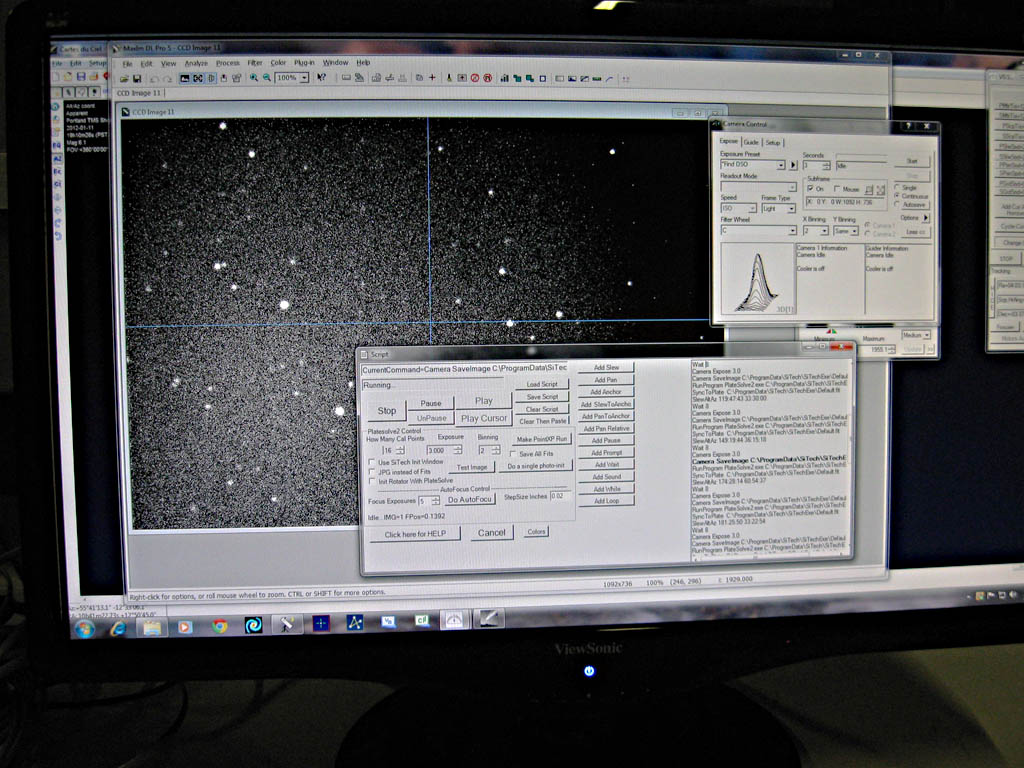Click the blue curve graph toolbar icon
The width and height of the screenshot is (1024, 768).
(x=609, y=79)
